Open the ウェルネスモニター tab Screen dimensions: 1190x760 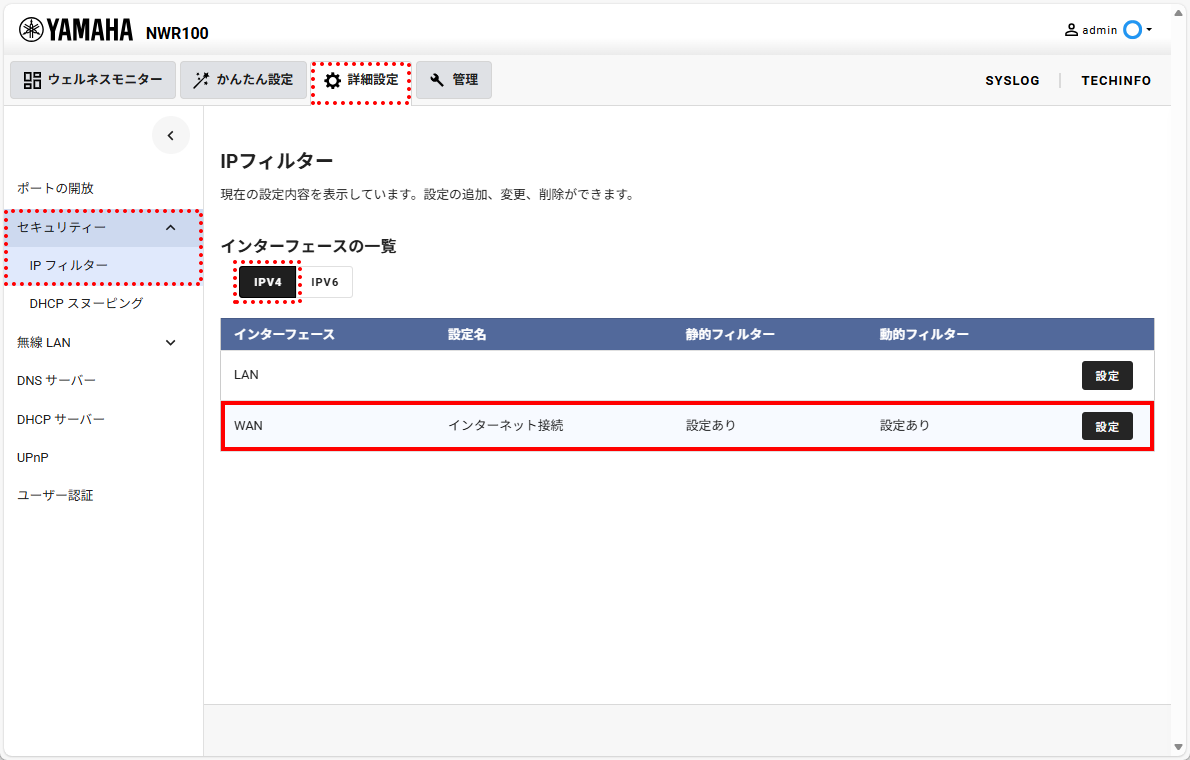point(93,80)
